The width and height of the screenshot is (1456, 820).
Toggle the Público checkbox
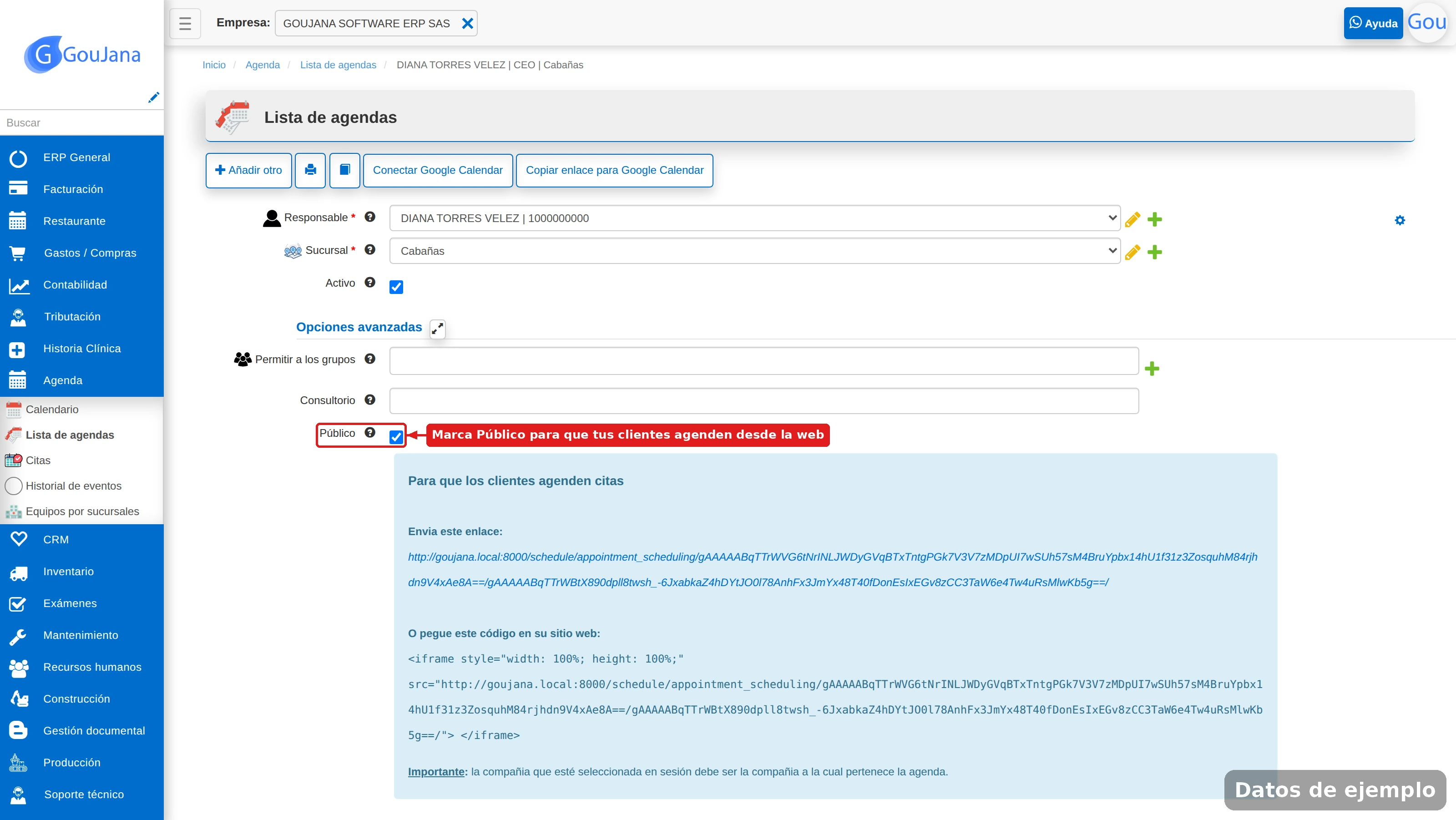396,437
